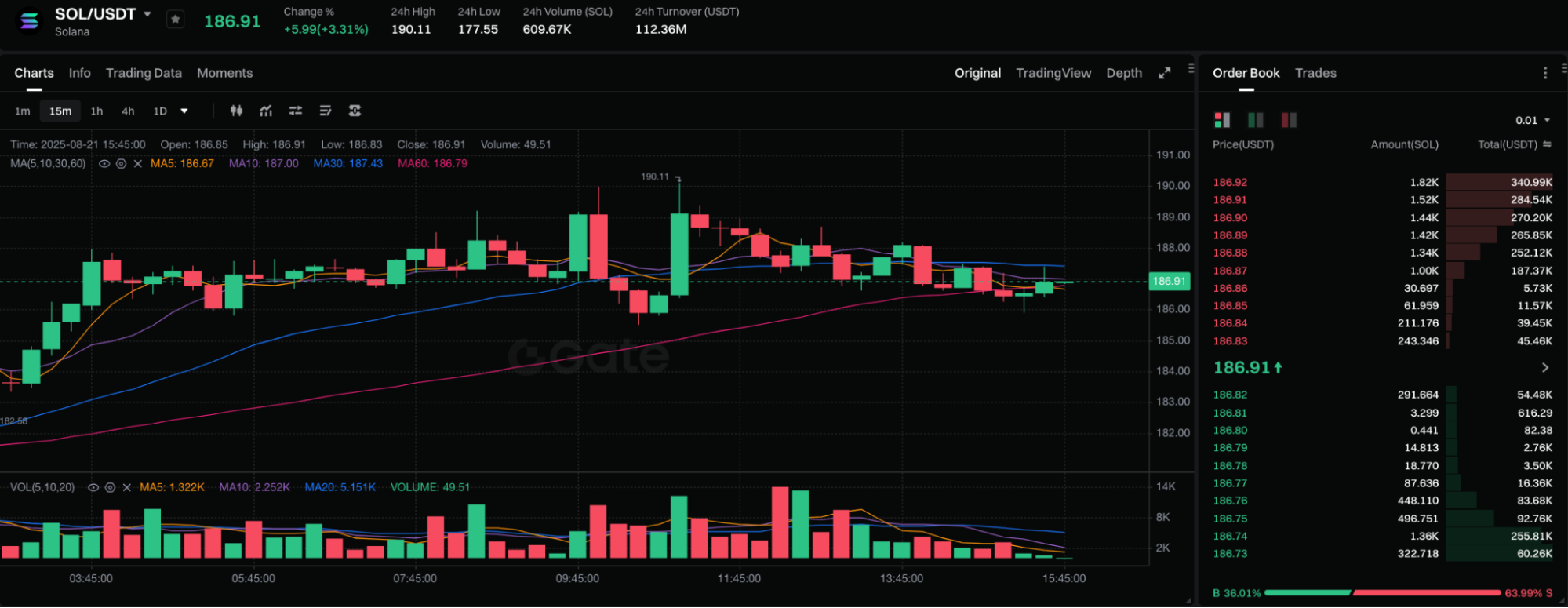The image size is (1568, 608).
Task: Click the MA60: 186.79 label
Action: coord(432,164)
